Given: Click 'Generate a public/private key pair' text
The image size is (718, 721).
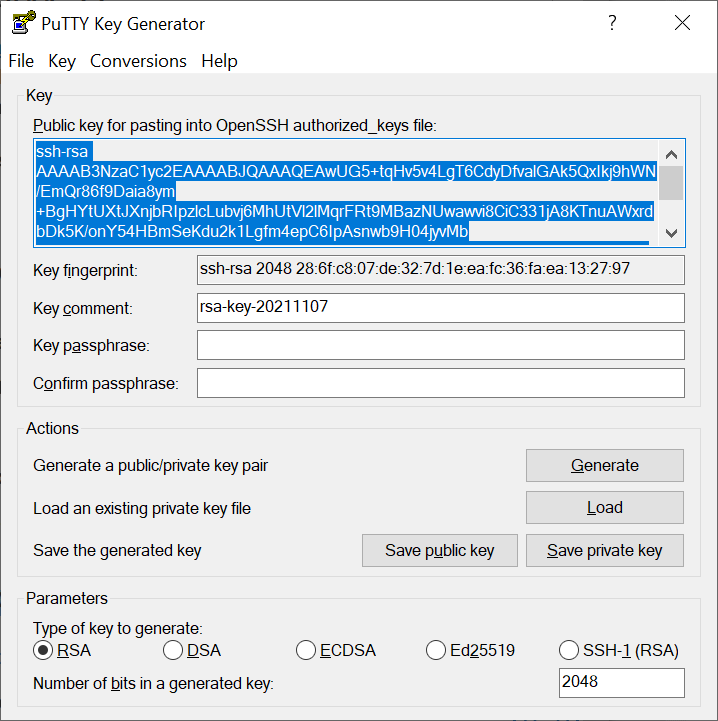Looking at the screenshot, I should click(x=150, y=466).
